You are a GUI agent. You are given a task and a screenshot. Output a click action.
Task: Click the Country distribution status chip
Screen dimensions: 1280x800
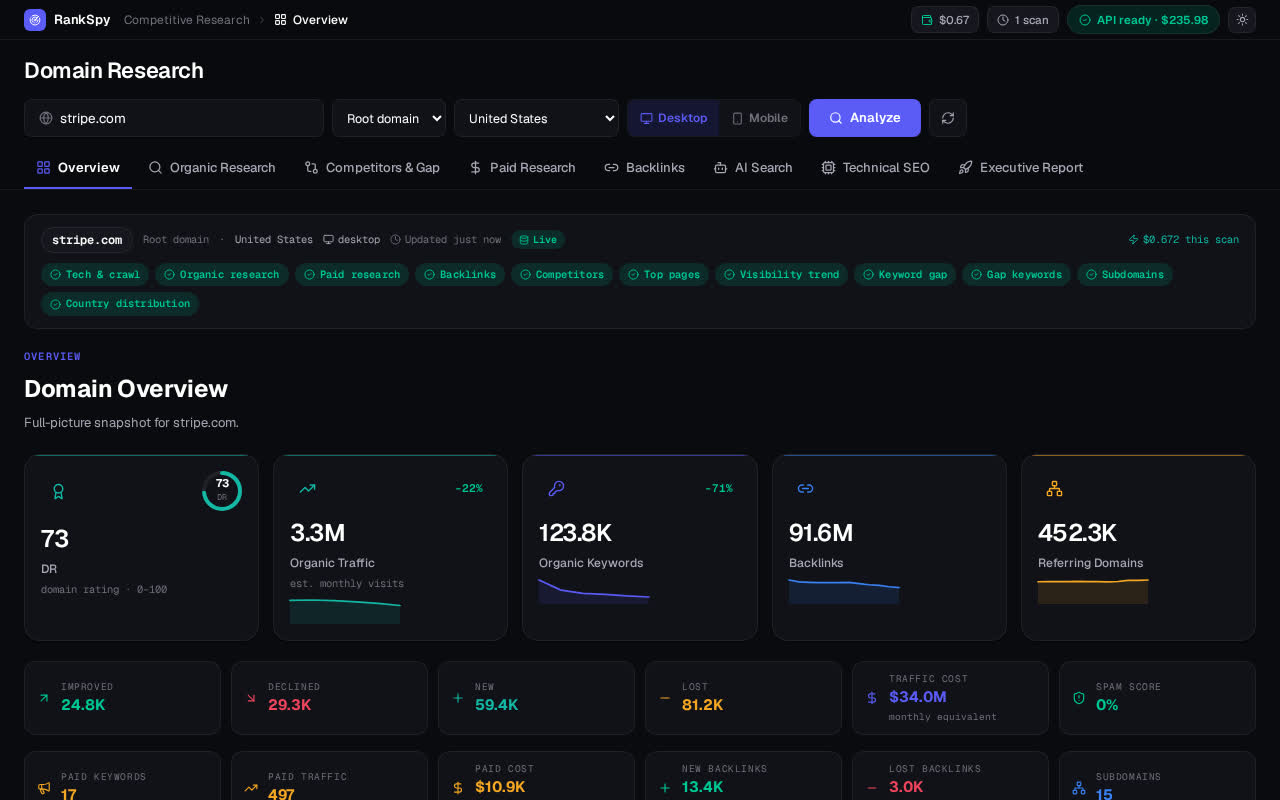(x=120, y=304)
